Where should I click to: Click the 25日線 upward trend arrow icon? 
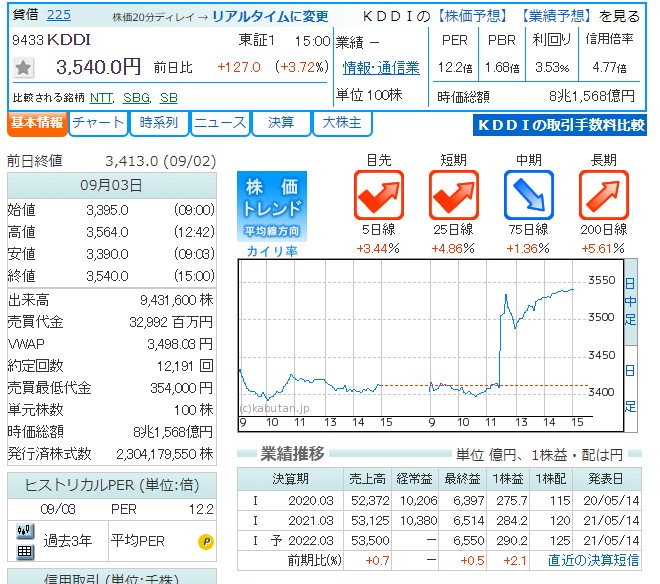pos(453,195)
